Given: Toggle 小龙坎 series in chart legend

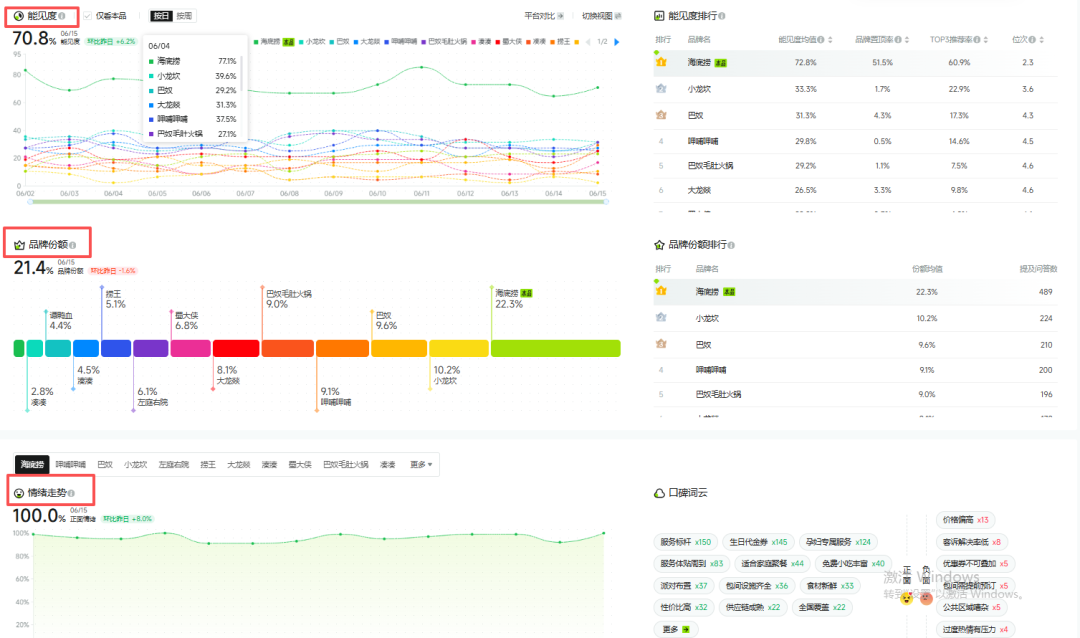Looking at the screenshot, I should tap(311, 42).
